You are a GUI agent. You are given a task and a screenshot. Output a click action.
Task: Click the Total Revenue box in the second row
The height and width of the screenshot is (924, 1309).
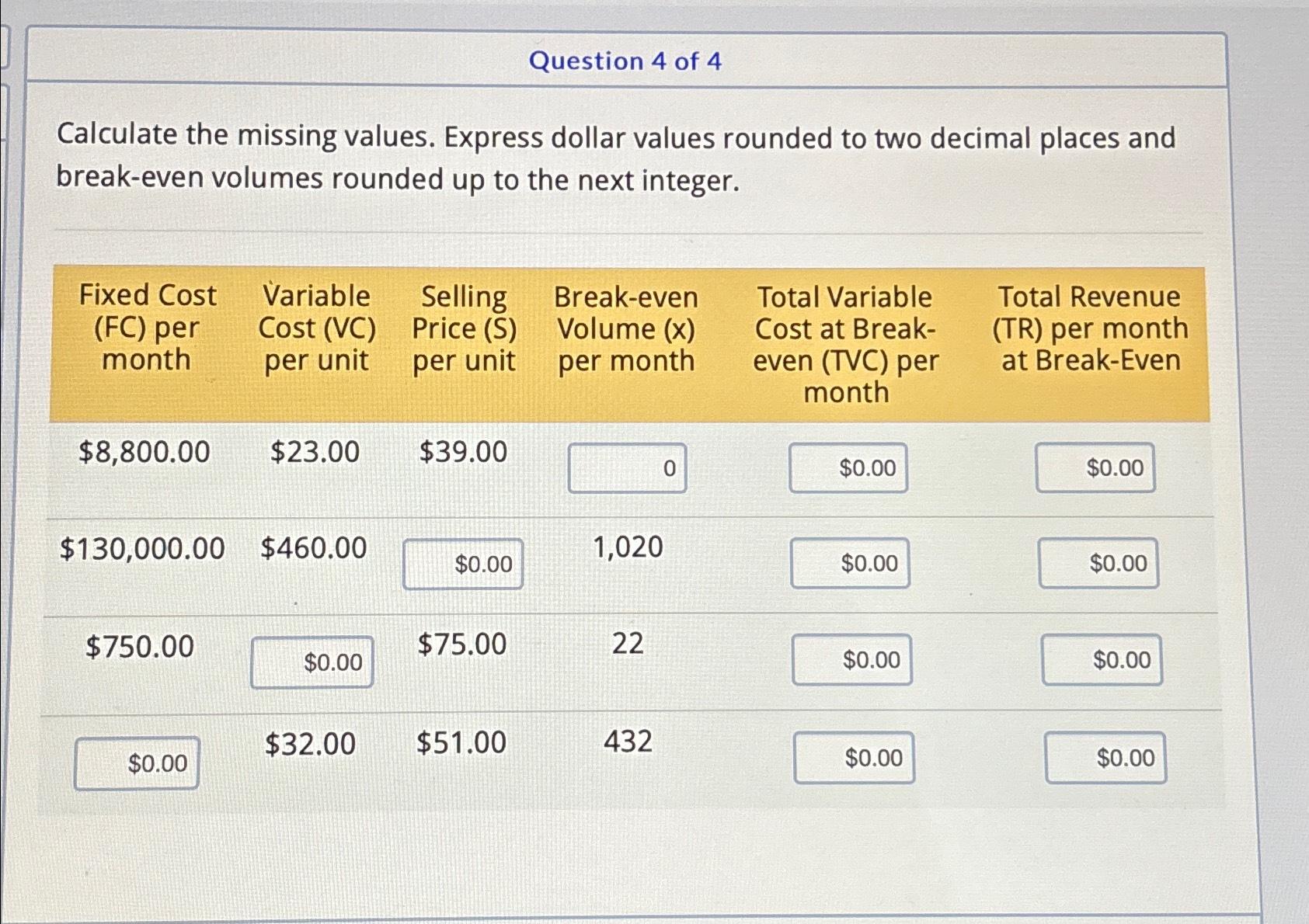(x=1098, y=563)
